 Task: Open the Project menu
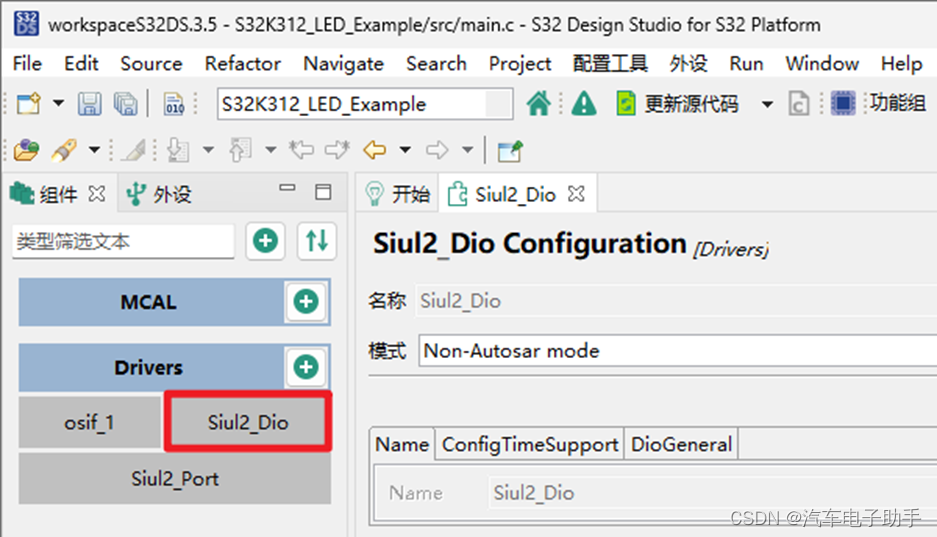point(520,63)
